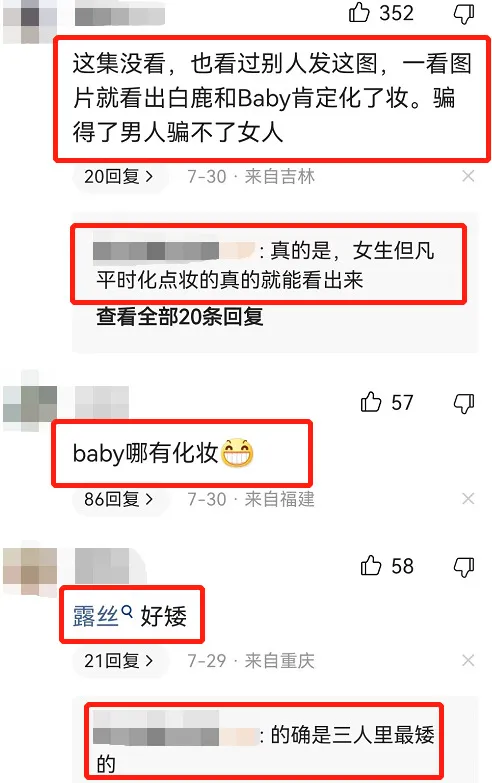Search the 露丝 keyword link

tap(102, 616)
